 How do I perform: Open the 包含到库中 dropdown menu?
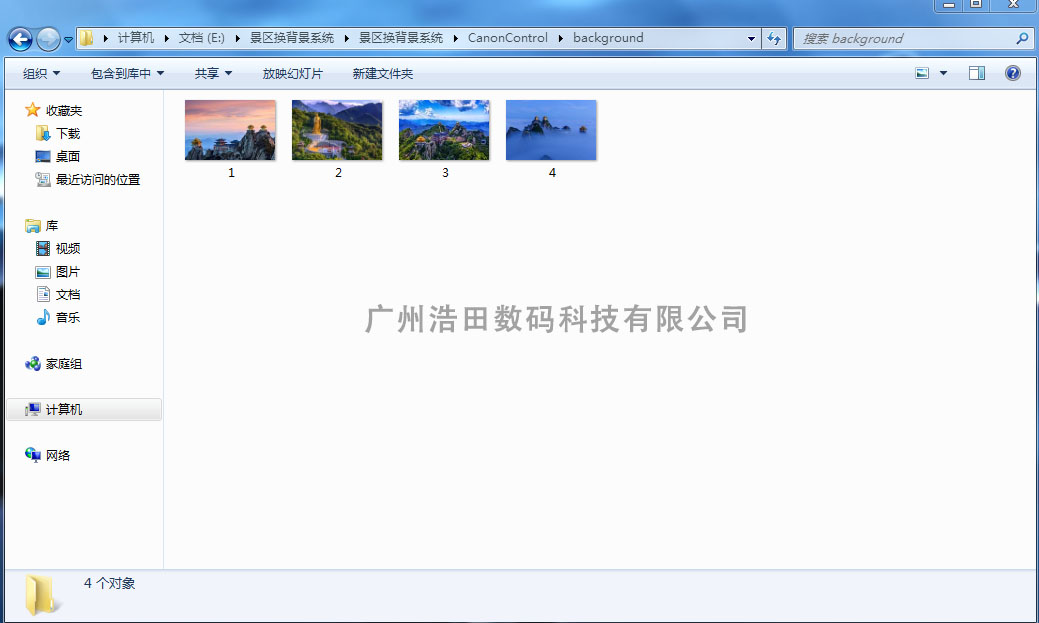[127, 73]
